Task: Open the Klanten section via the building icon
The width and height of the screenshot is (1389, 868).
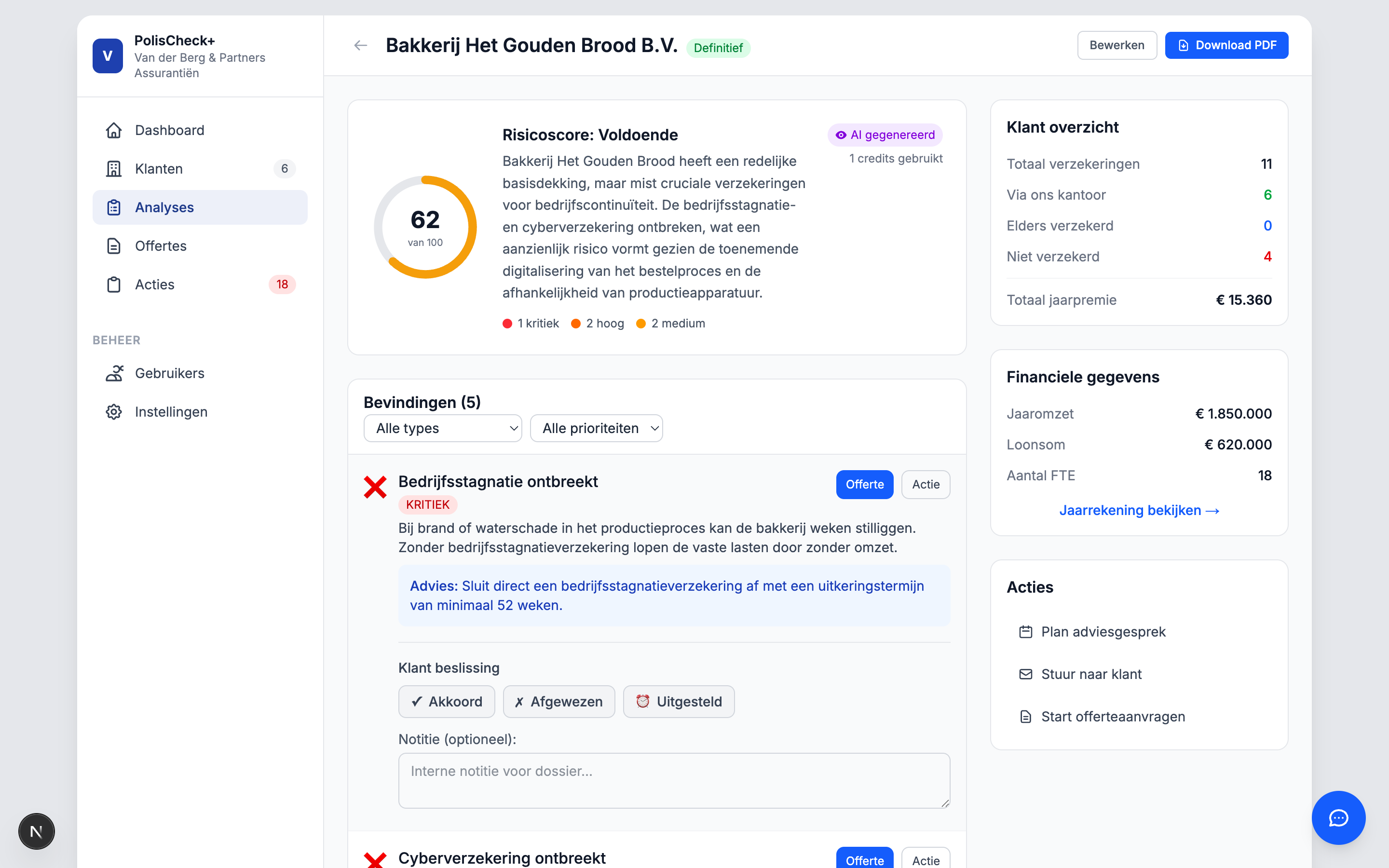Action: (114, 168)
